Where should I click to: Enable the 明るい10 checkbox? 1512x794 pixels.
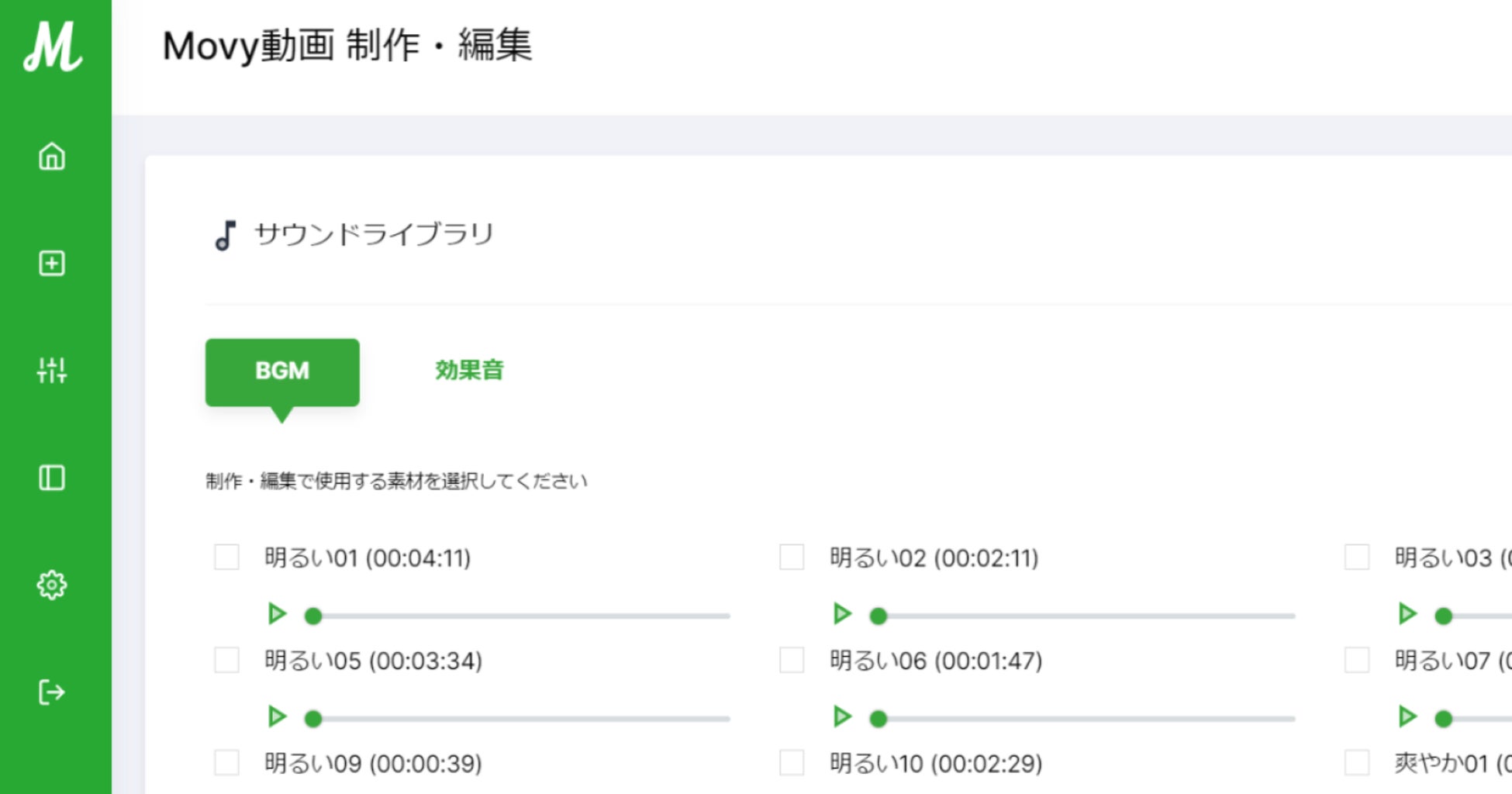792,762
